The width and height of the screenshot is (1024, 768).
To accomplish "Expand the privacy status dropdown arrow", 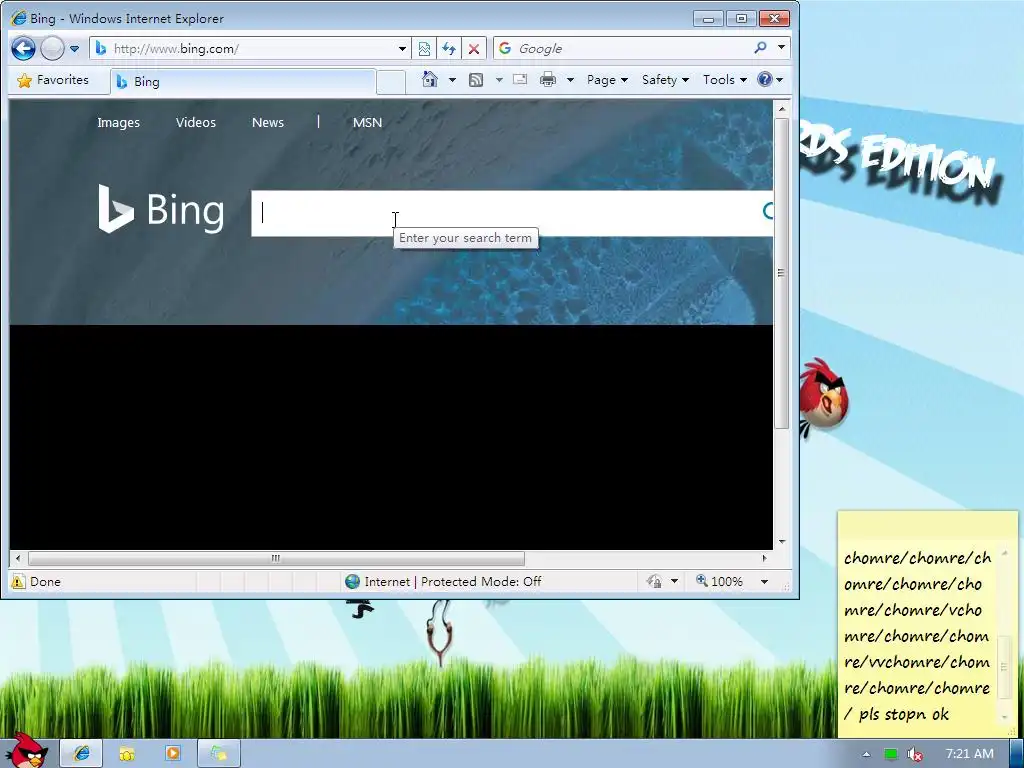I will (x=675, y=581).
